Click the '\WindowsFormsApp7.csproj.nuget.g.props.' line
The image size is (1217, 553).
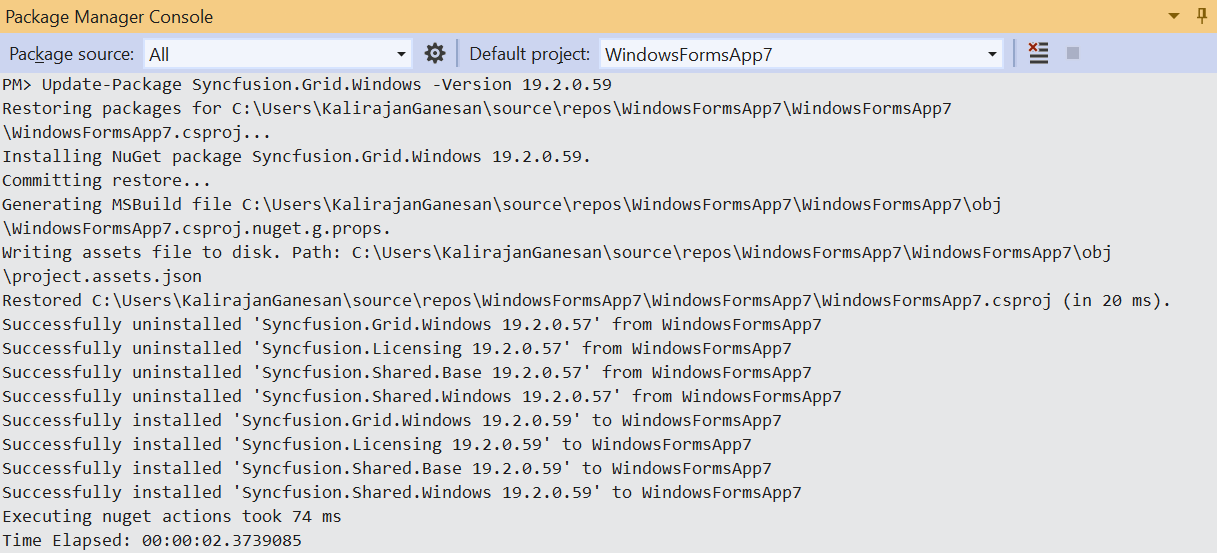coord(197,228)
